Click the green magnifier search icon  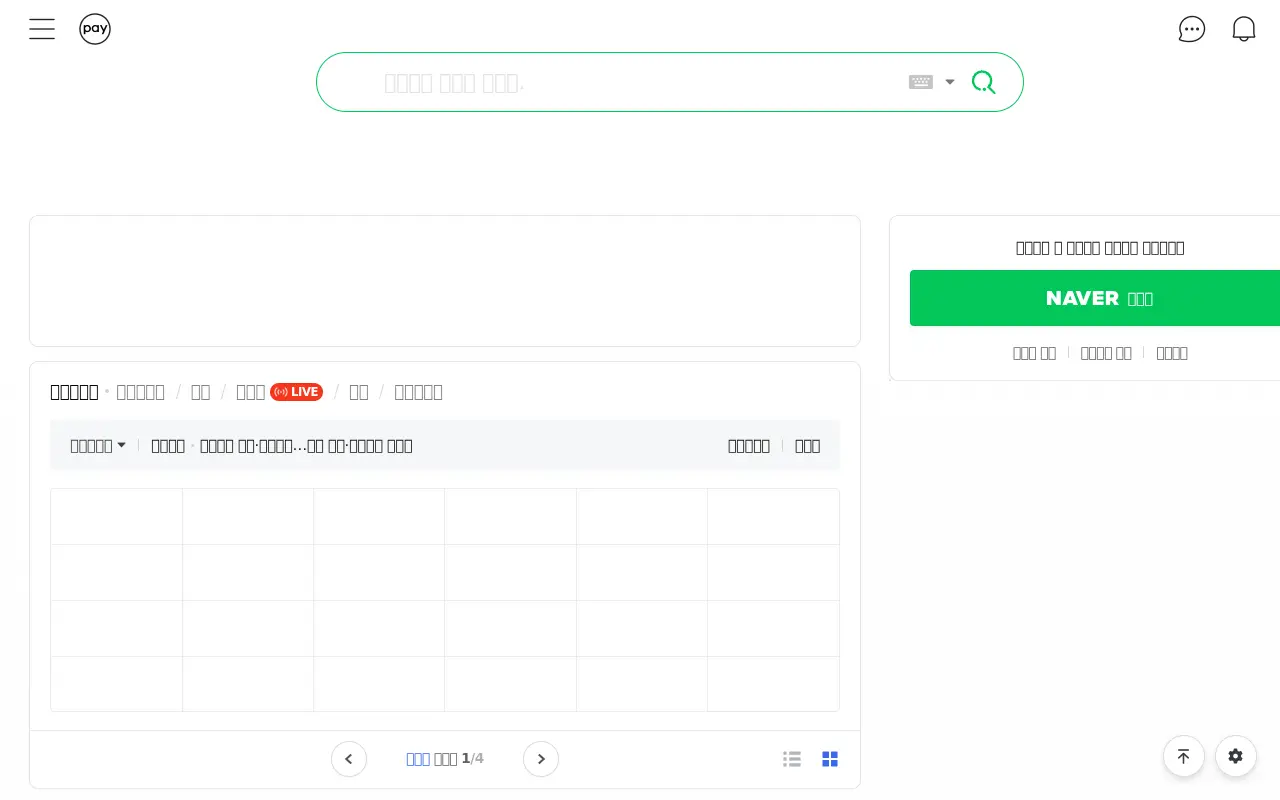coord(984,82)
